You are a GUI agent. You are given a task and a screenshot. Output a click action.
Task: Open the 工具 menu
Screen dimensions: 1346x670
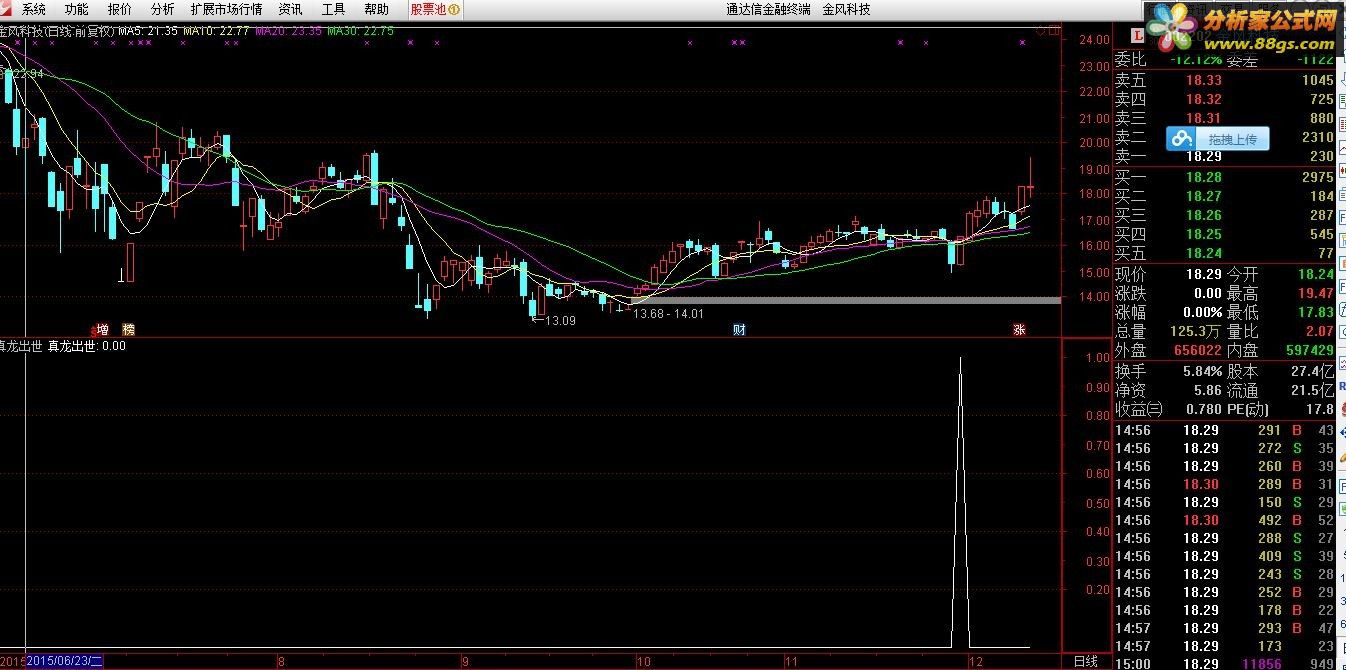[333, 9]
